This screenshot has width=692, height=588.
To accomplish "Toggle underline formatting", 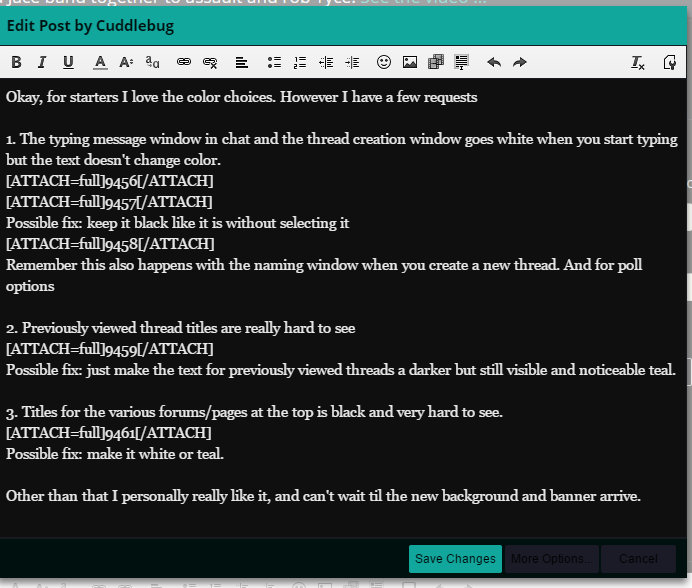I will tap(68, 62).
